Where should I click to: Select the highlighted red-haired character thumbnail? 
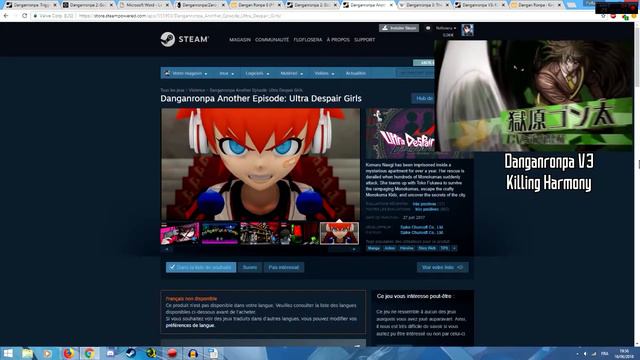click(339, 233)
